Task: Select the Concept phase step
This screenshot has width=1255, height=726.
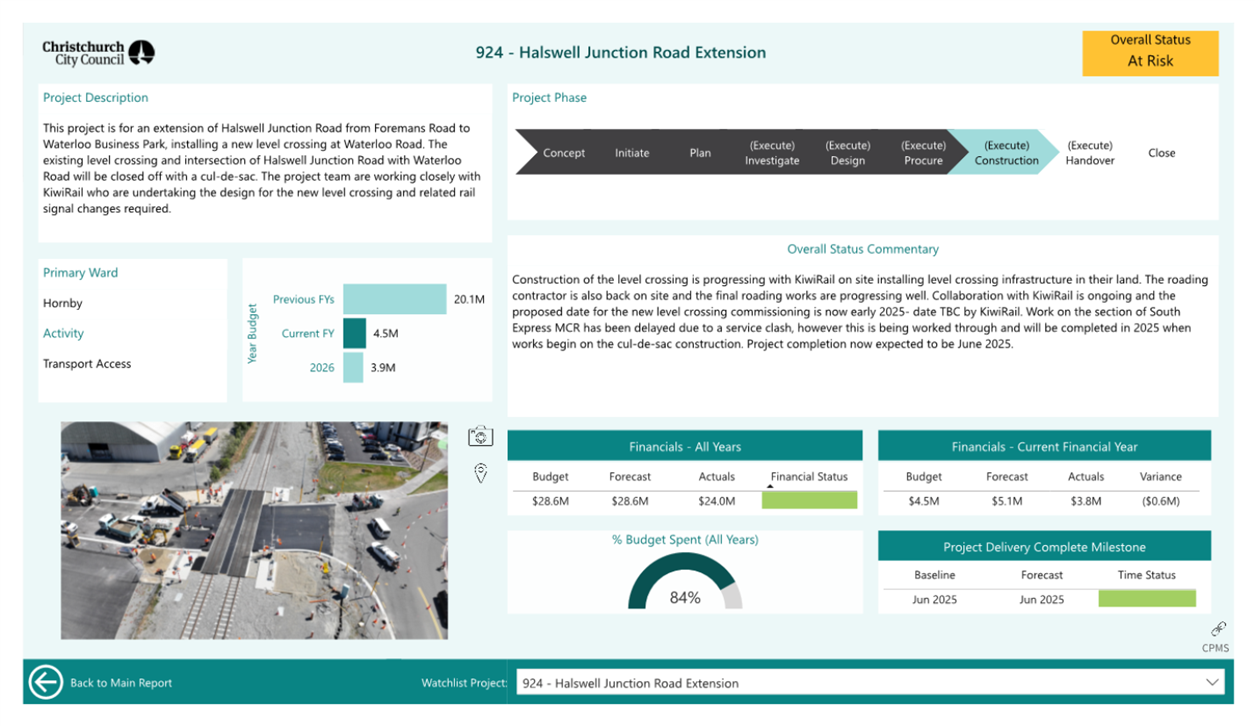Action: tap(564, 153)
